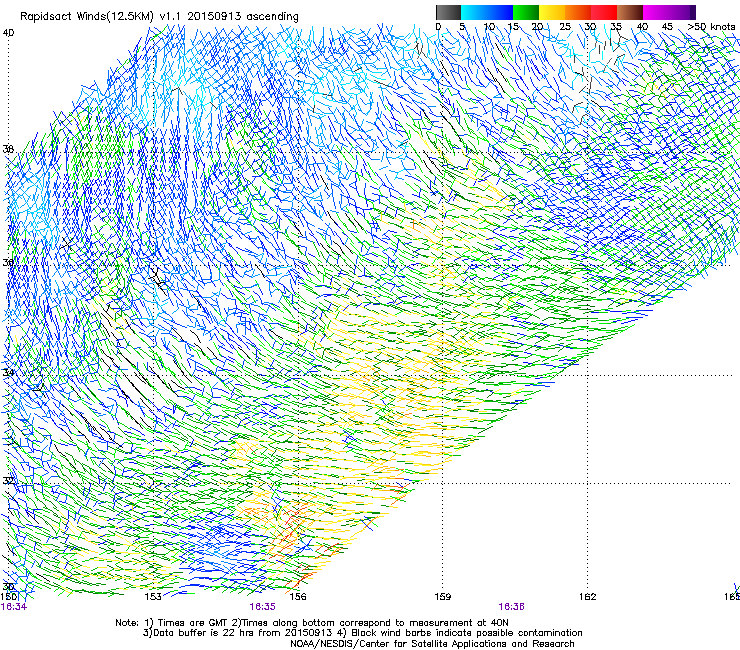Click the cyan-blue 5-15 knots swatch
Screen dimensions: 740x650
487,12
